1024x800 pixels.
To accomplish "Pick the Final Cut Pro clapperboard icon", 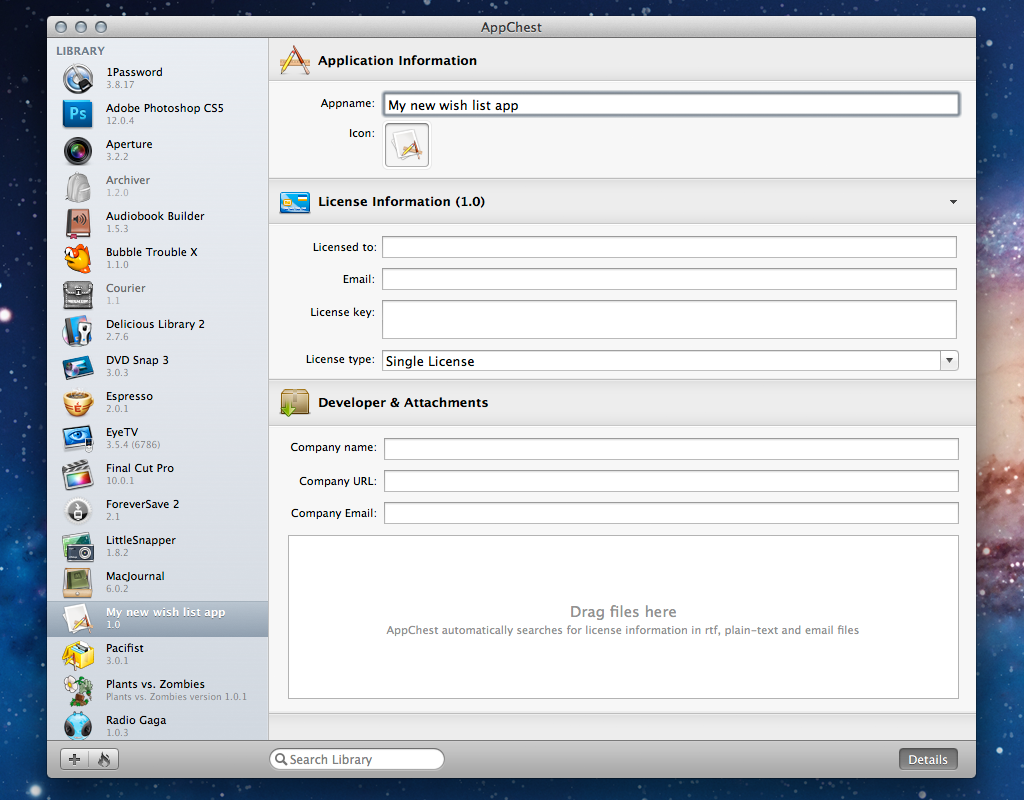I will [x=78, y=474].
